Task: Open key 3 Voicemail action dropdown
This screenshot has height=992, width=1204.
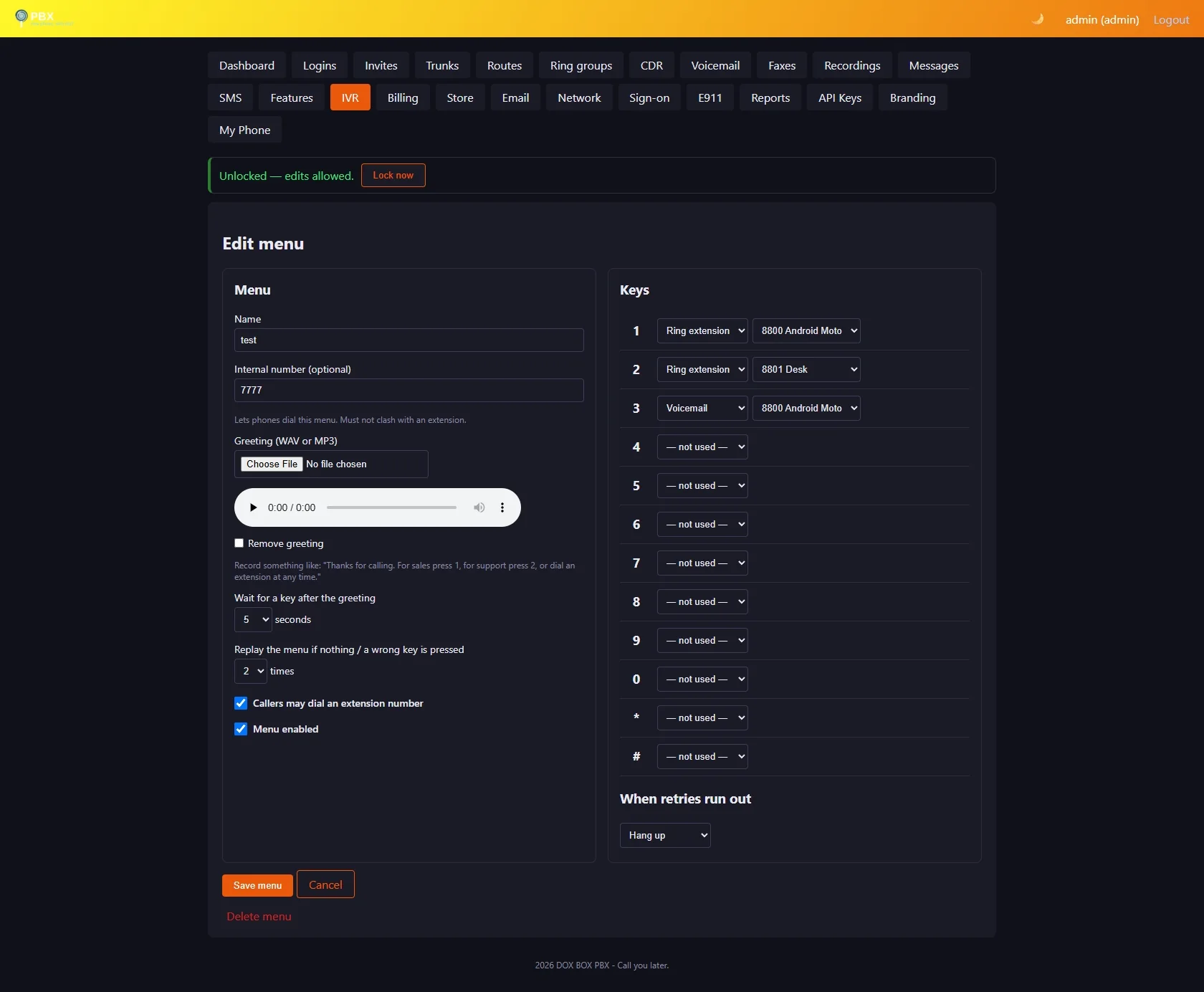Action: [702, 408]
